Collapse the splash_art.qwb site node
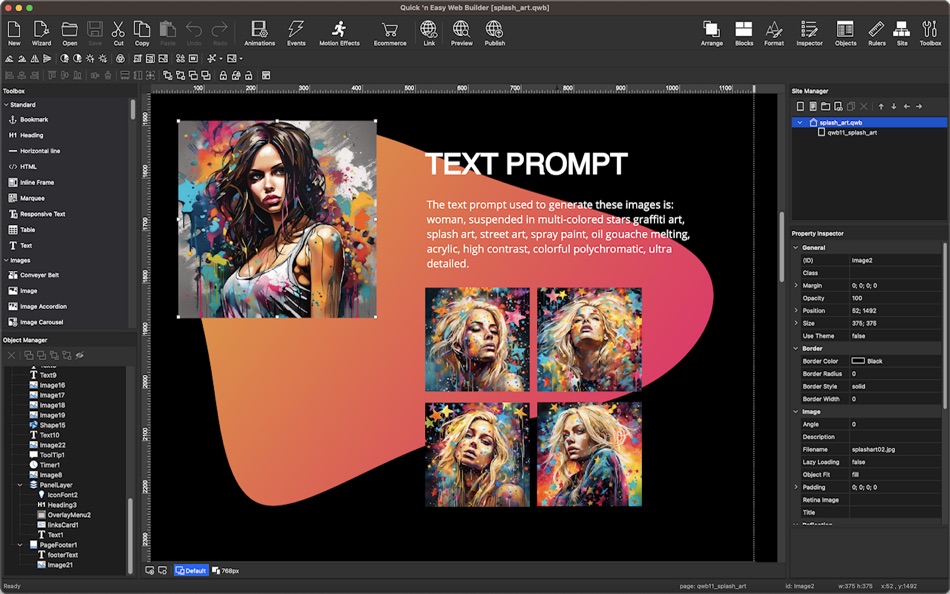The height and width of the screenshot is (594, 950). 800,122
